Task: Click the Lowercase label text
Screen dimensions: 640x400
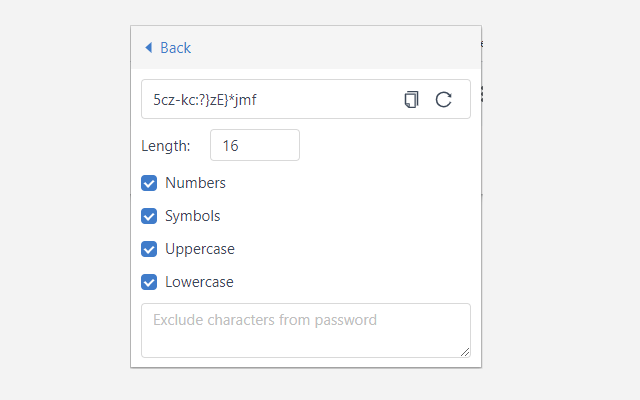Action: coord(199,282)
